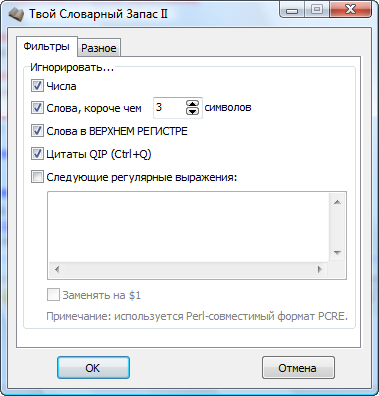This screenshot has height=396, width=379.
Task: Close the Твой Словарный Запас II window
Action: [351, 10]
